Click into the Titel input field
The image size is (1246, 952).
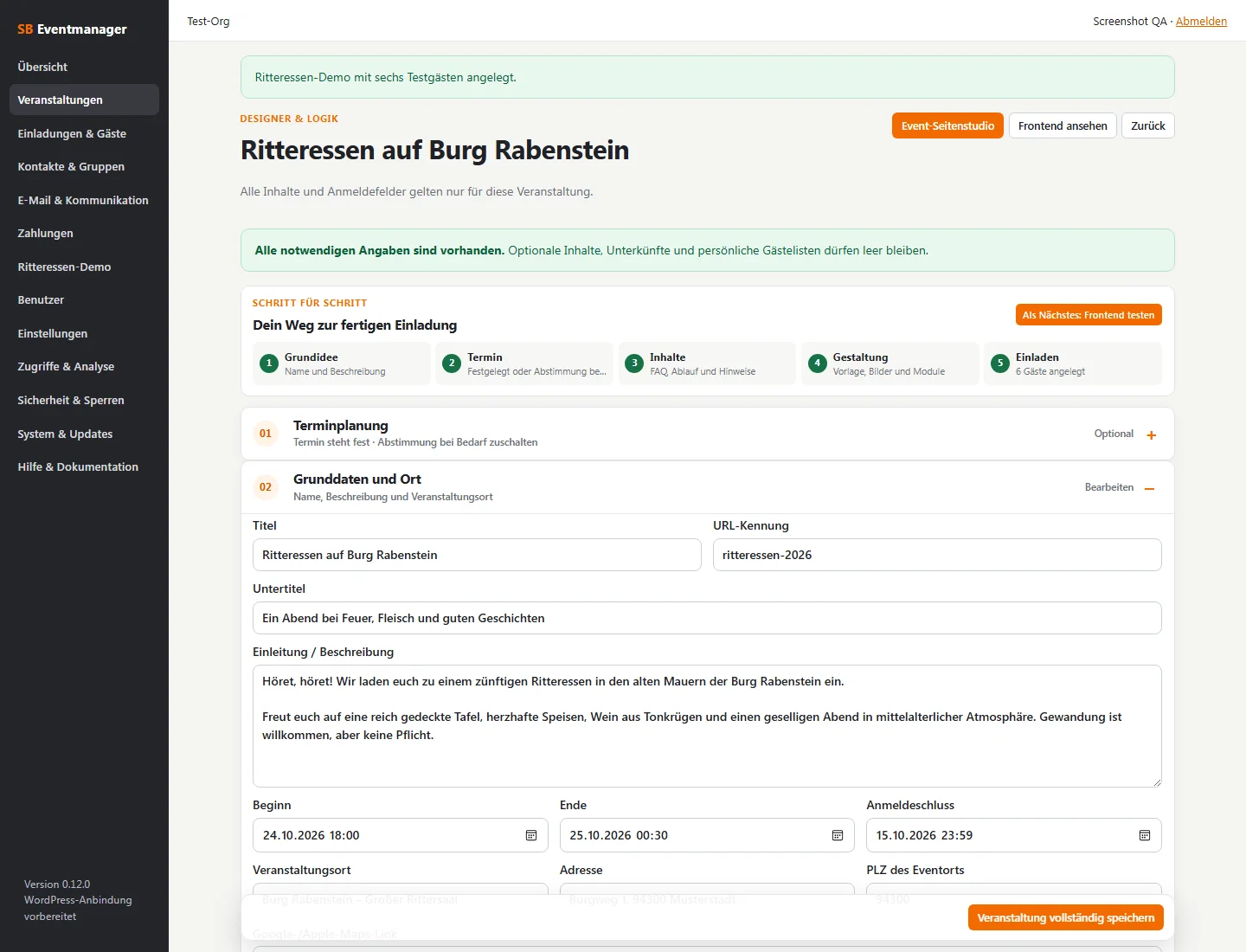[477, 555]
